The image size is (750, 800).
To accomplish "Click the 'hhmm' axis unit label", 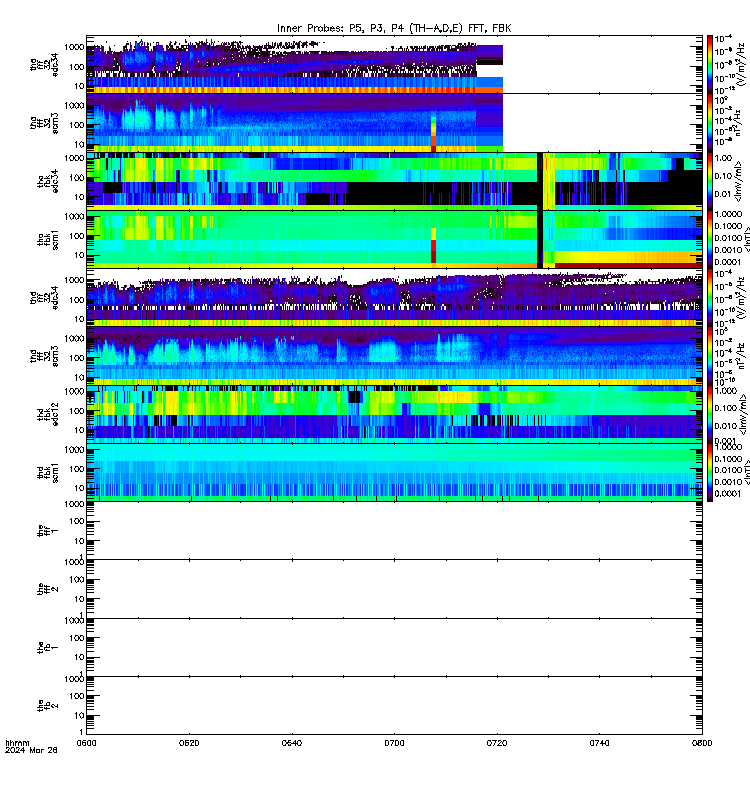I will (x=17, y=743).
